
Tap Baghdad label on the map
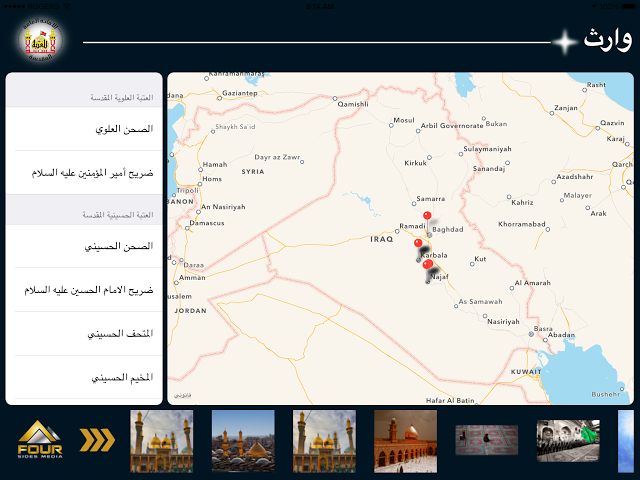click(447, 229)
